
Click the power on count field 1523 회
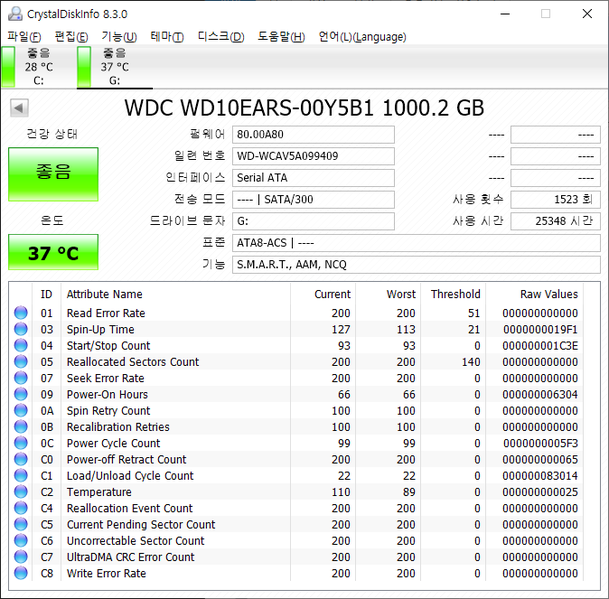point(555,200)
